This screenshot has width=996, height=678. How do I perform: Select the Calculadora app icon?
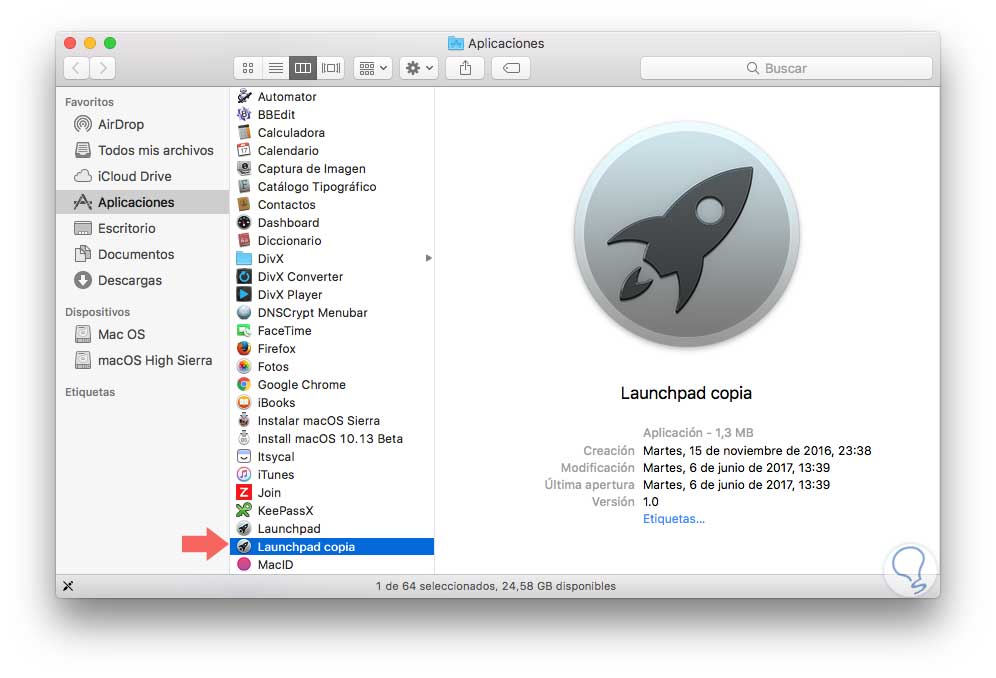point(244,133)
